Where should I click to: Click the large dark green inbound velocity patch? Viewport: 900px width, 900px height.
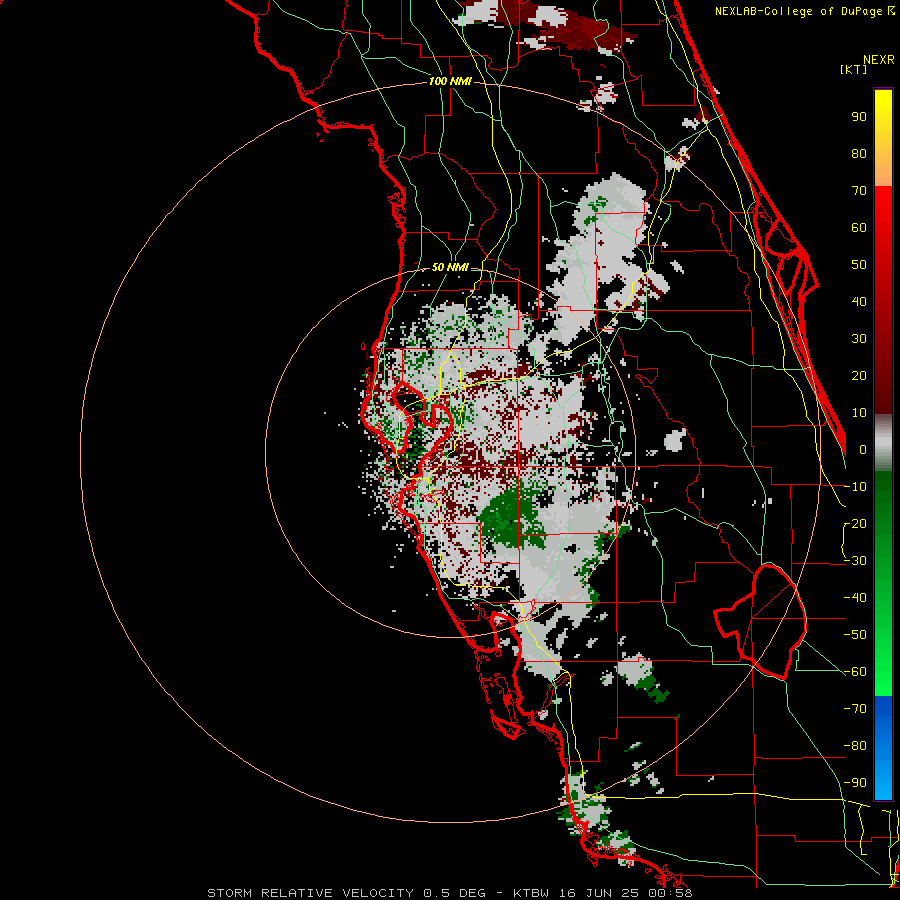coord(510,519)
